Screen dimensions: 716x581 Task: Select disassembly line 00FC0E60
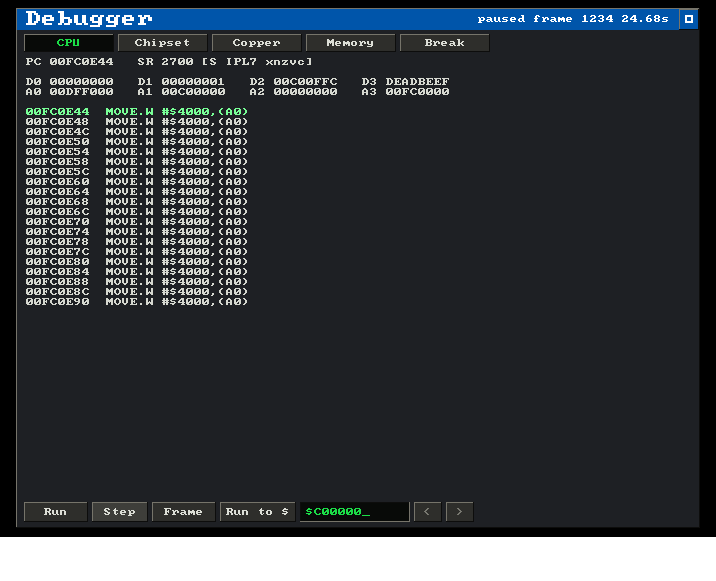137,182
